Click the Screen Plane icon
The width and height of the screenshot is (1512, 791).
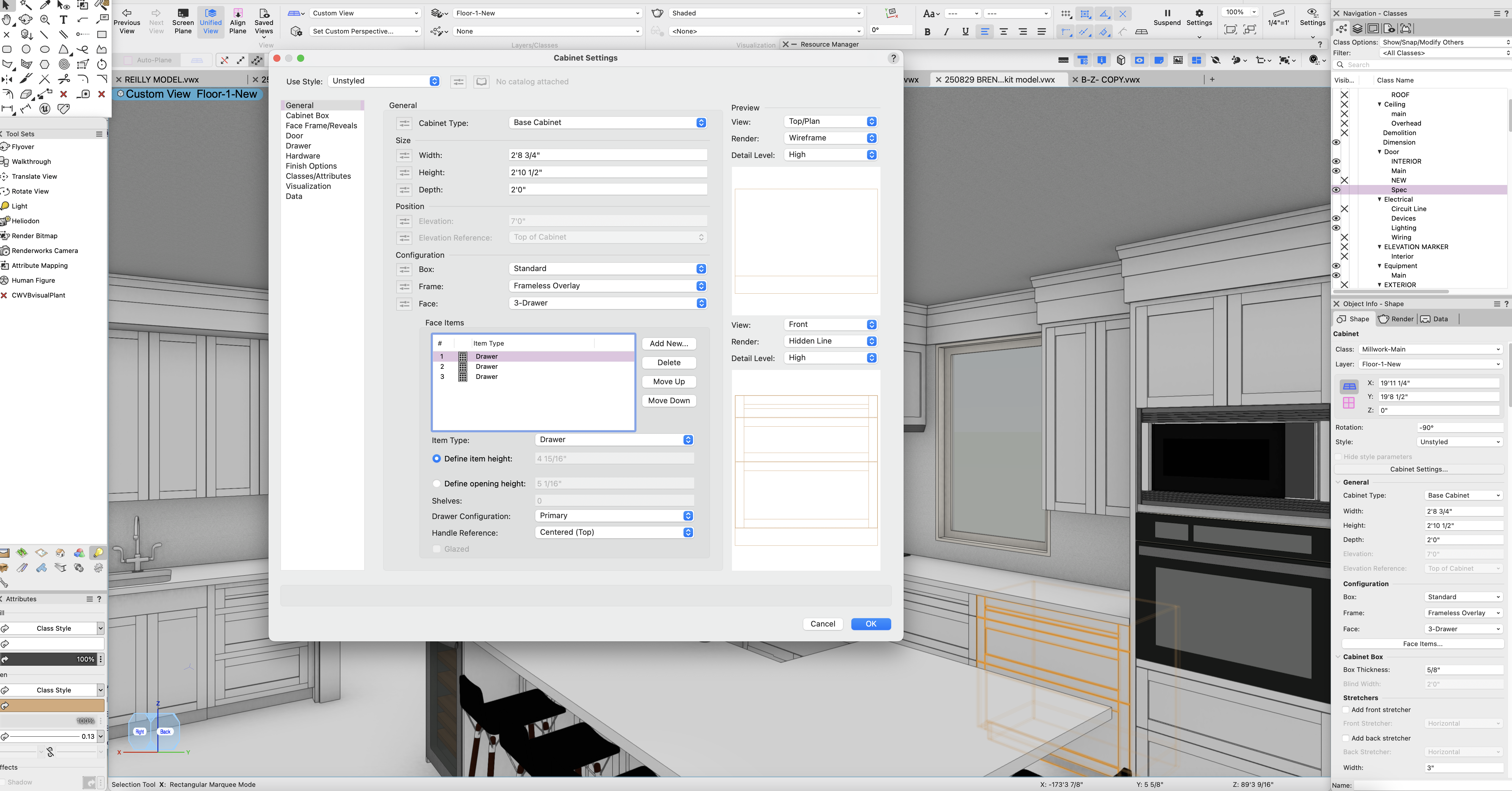[183, 21]
